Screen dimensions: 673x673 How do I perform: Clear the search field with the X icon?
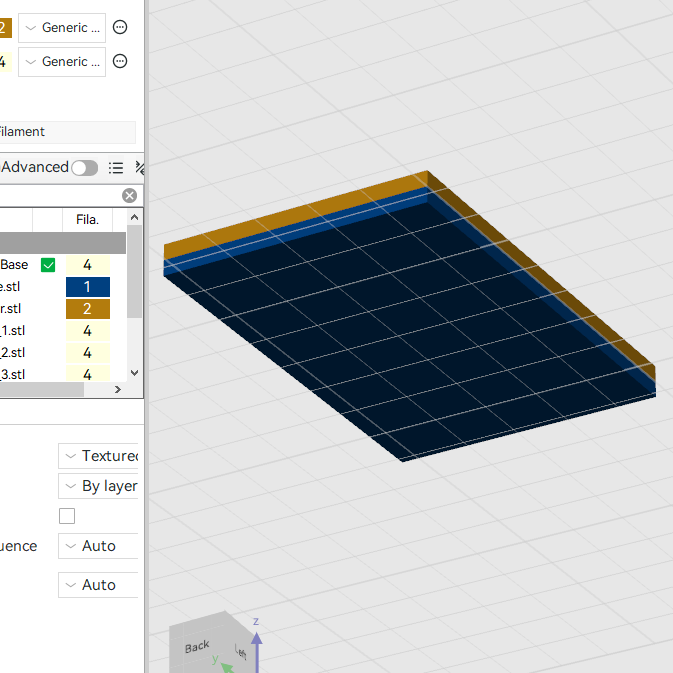point(129,196)
